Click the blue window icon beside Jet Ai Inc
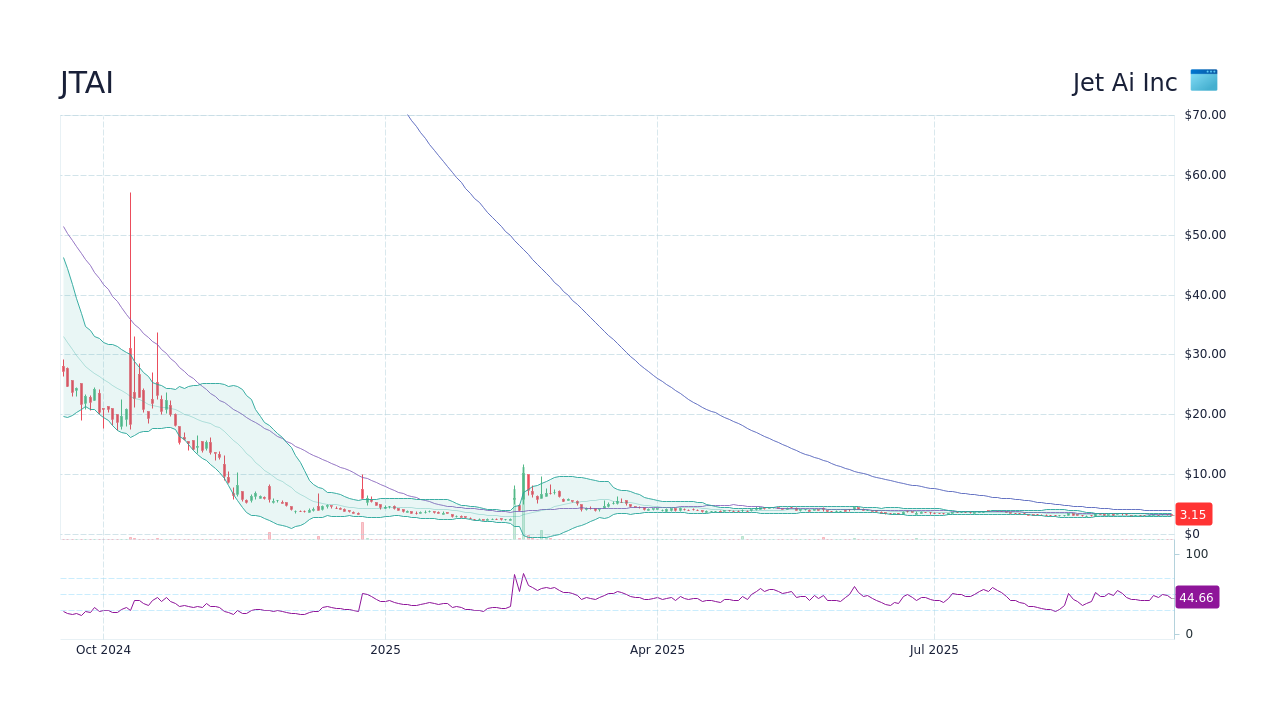Viewport: 1280px width, 720px height. click(1203, 80)
